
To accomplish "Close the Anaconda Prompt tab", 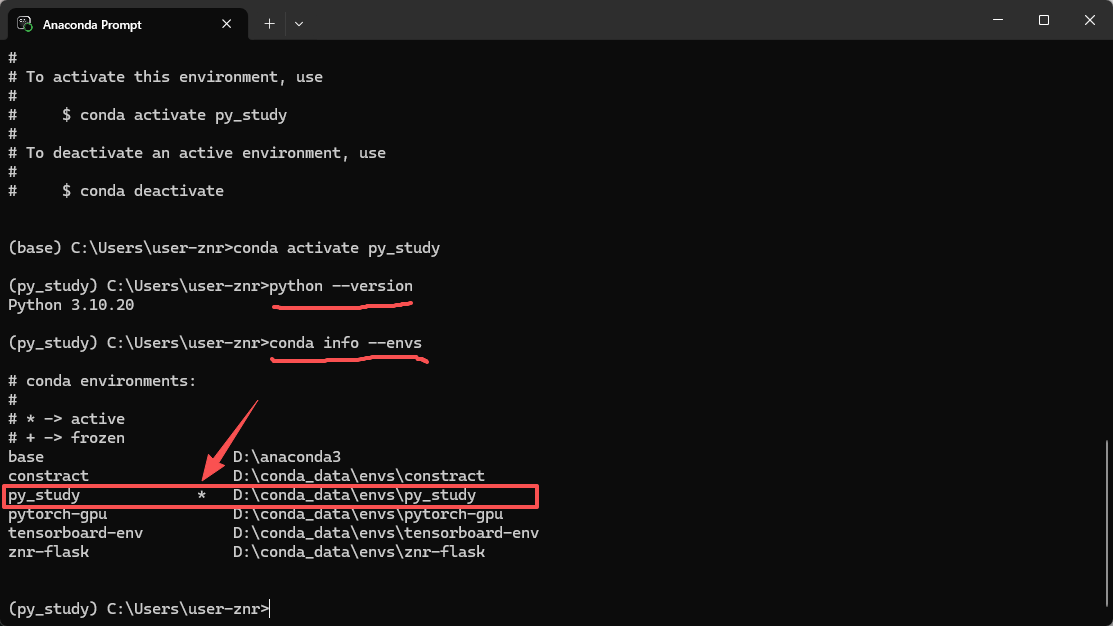I will [x=226, y=24].
